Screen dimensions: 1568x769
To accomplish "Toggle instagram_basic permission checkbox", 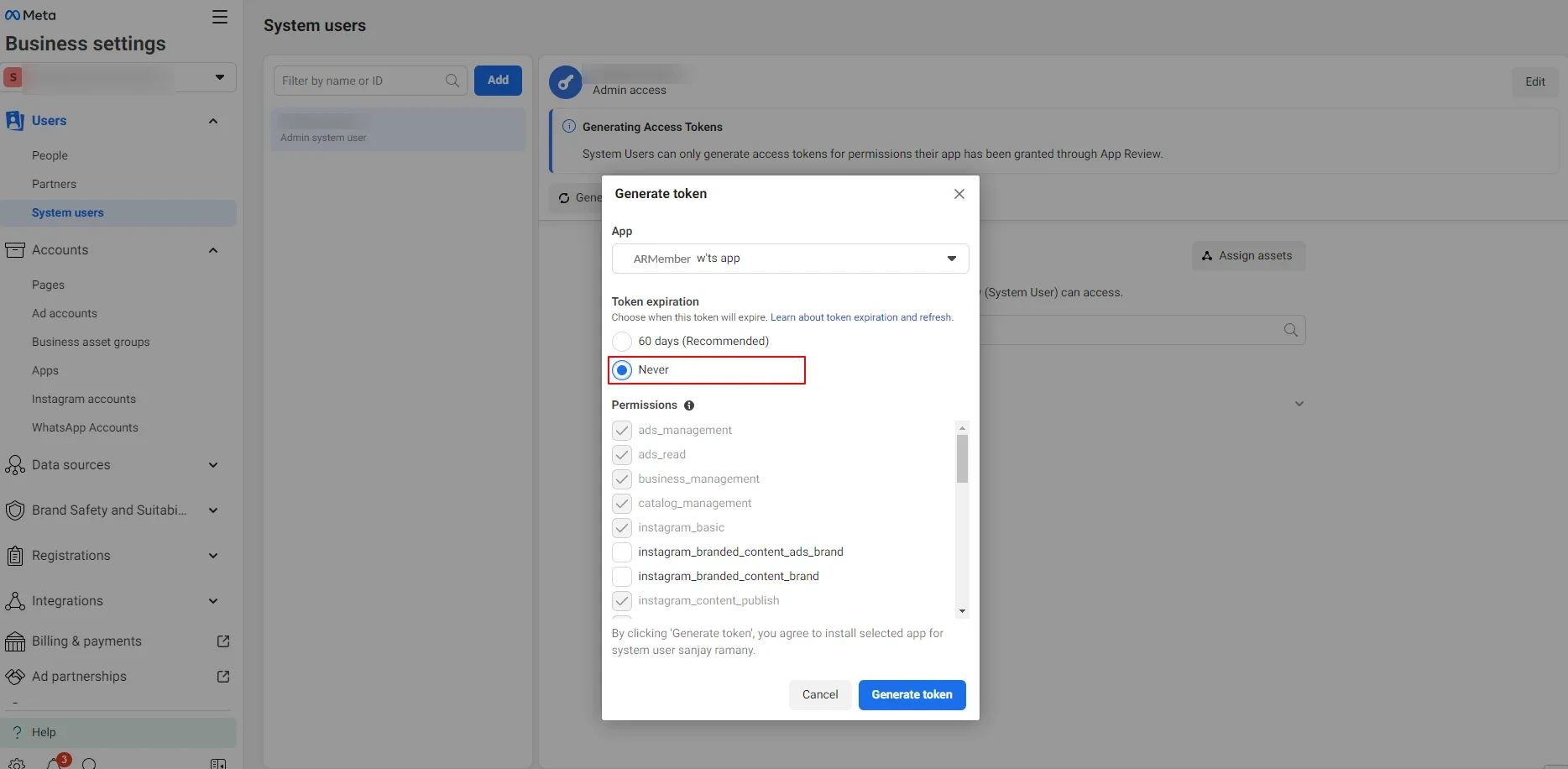I will tap(622, 528).
